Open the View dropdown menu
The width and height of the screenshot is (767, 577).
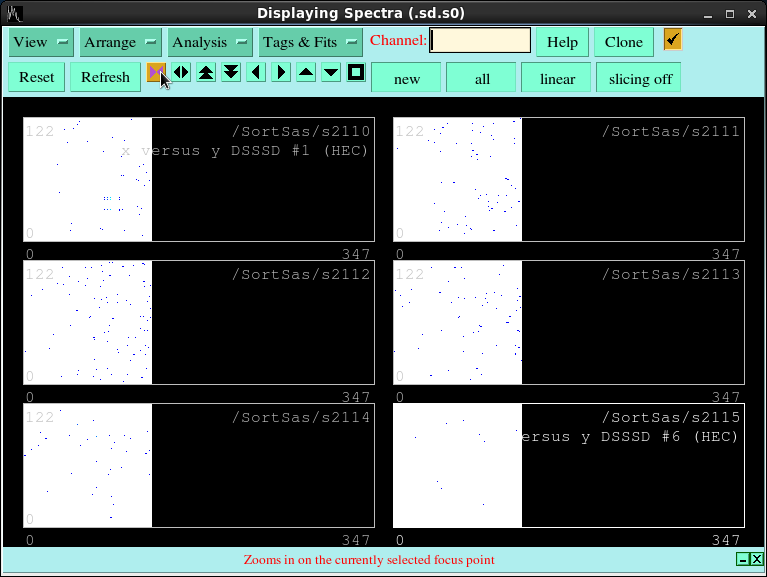pos(41,42)
